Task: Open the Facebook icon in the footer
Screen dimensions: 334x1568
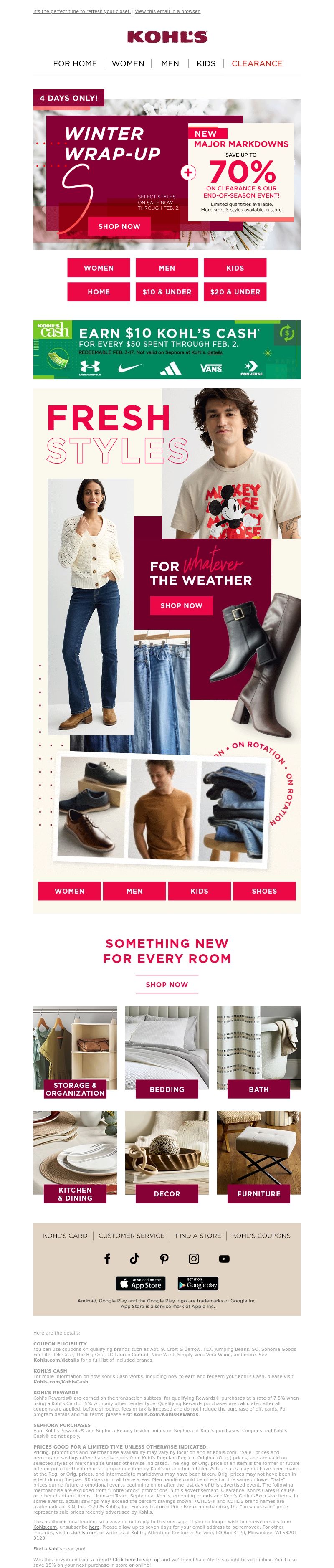Action: click(108, 1259)
